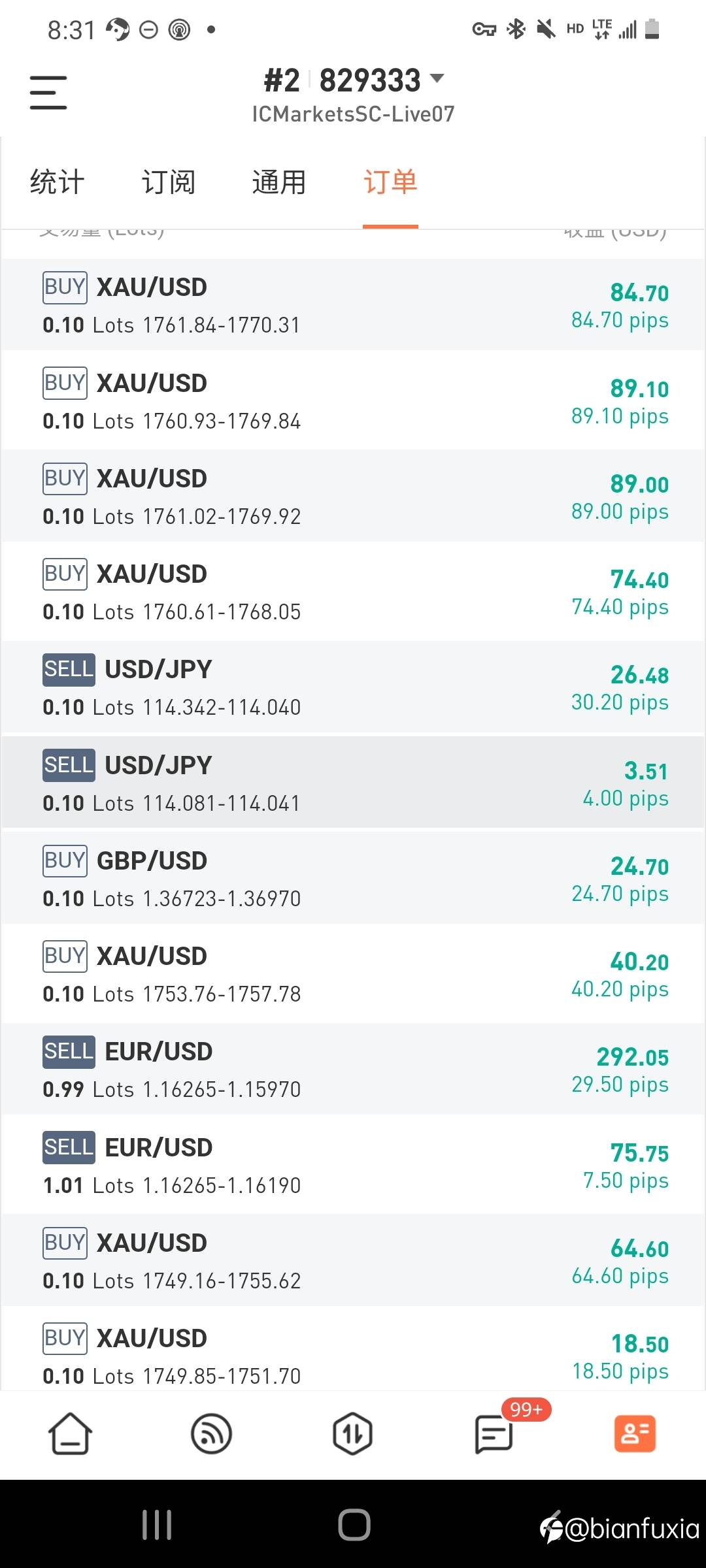
Task: Open messages with 99+ badge
Action: pyautogui.click(x=494, y=1434)
